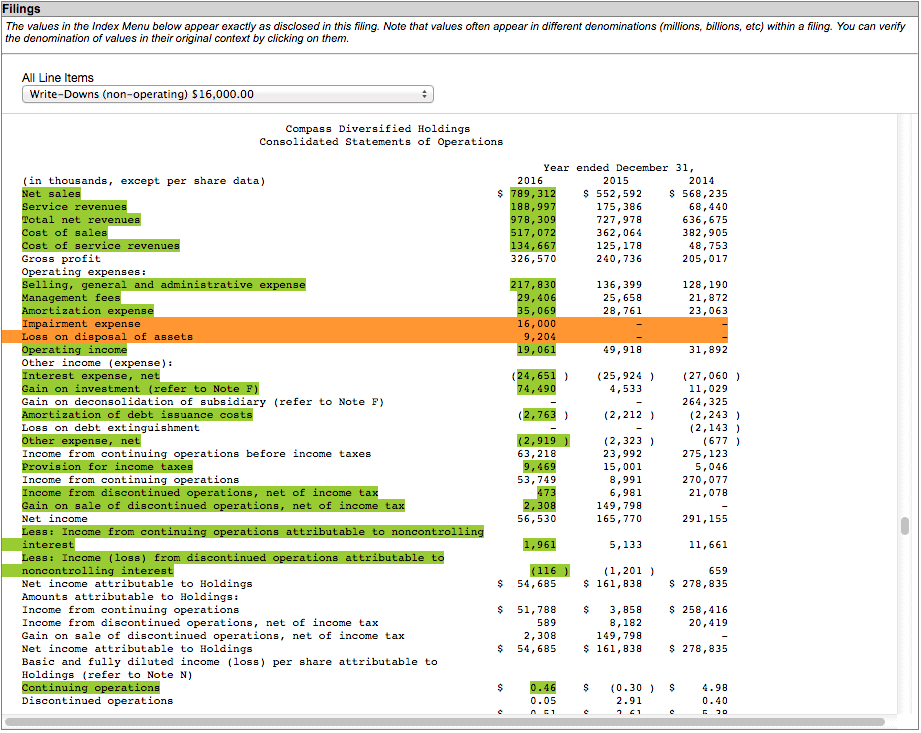Click the 2016 net sales value 789,312
This screenshot has width=921, height=733.
click(533, 194)
